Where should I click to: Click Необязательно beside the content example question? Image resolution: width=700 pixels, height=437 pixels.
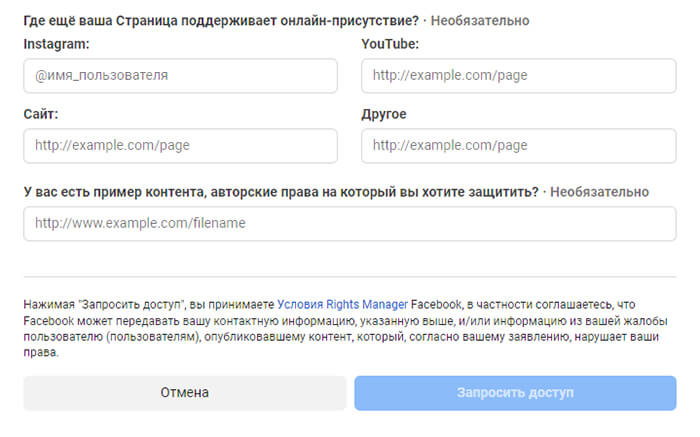(599, 191)
